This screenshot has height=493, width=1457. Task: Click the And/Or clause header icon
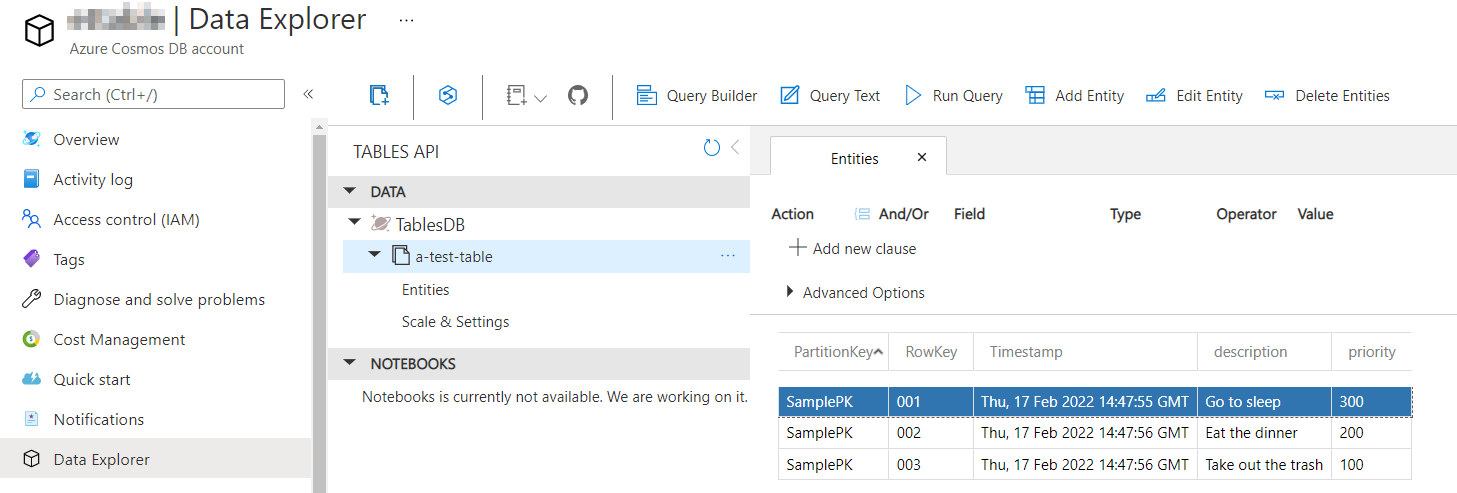coord(862,214)
